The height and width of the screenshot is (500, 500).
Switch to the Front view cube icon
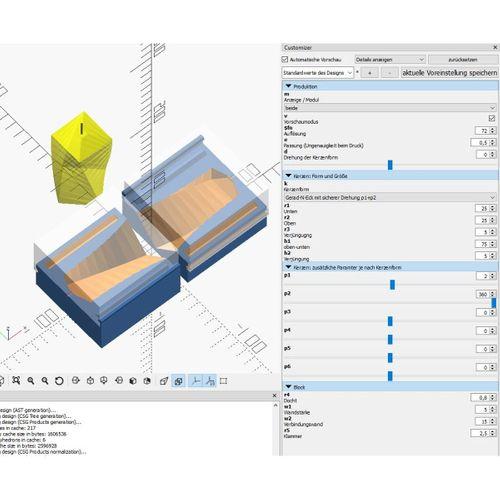(x=133, y=381)
